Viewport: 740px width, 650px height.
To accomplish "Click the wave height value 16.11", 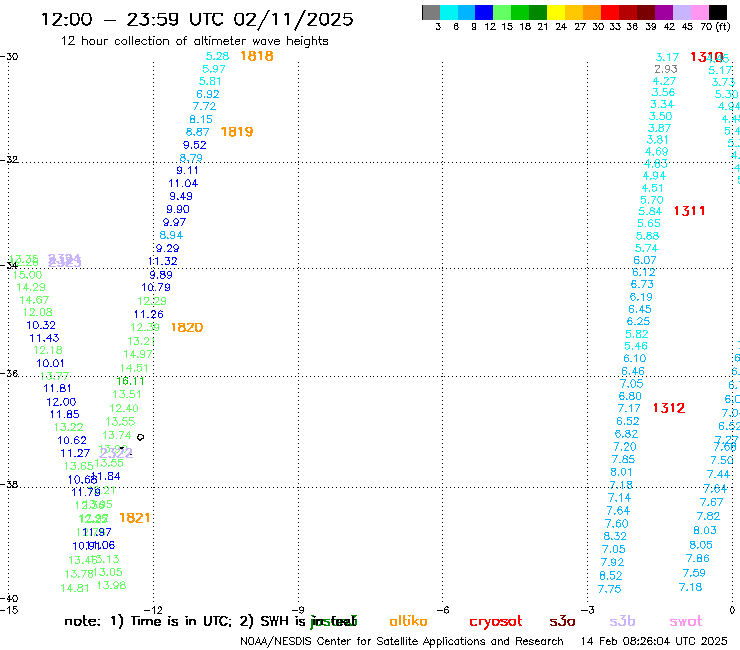I will tap(131, 381).
